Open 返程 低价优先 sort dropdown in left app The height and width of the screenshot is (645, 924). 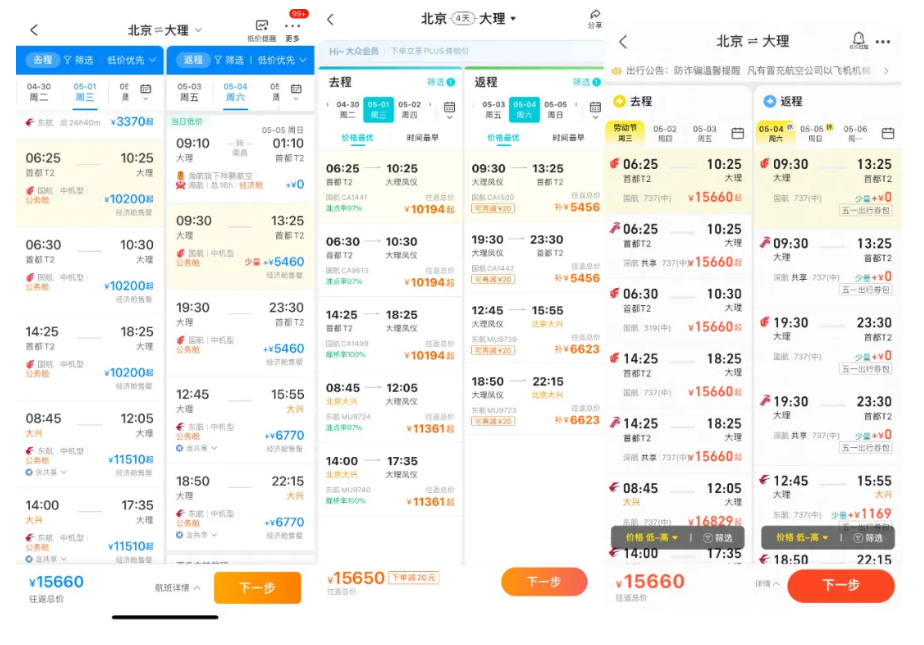(282, 60)
